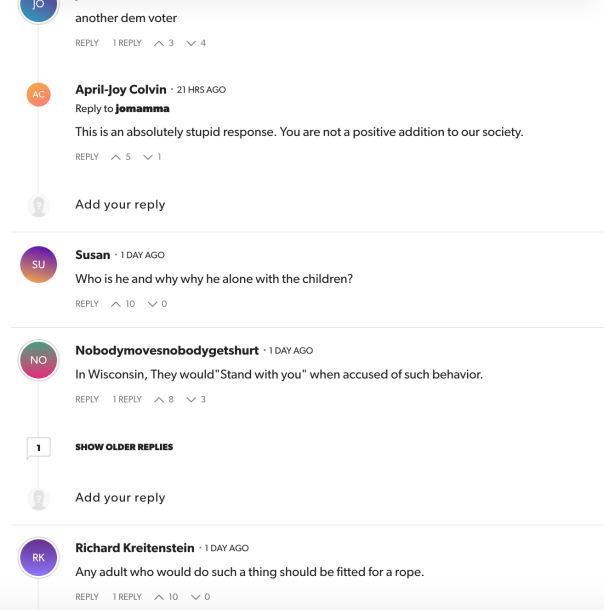Open Richard Kreitenstein's profile name
The image size is (604, 610).
pyautogui.click(x=135, y=548)
